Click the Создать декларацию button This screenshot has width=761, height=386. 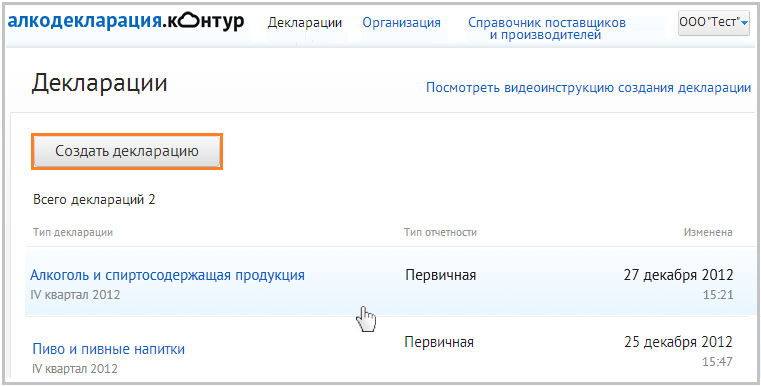pyautogui.click(x=127, y=151)
